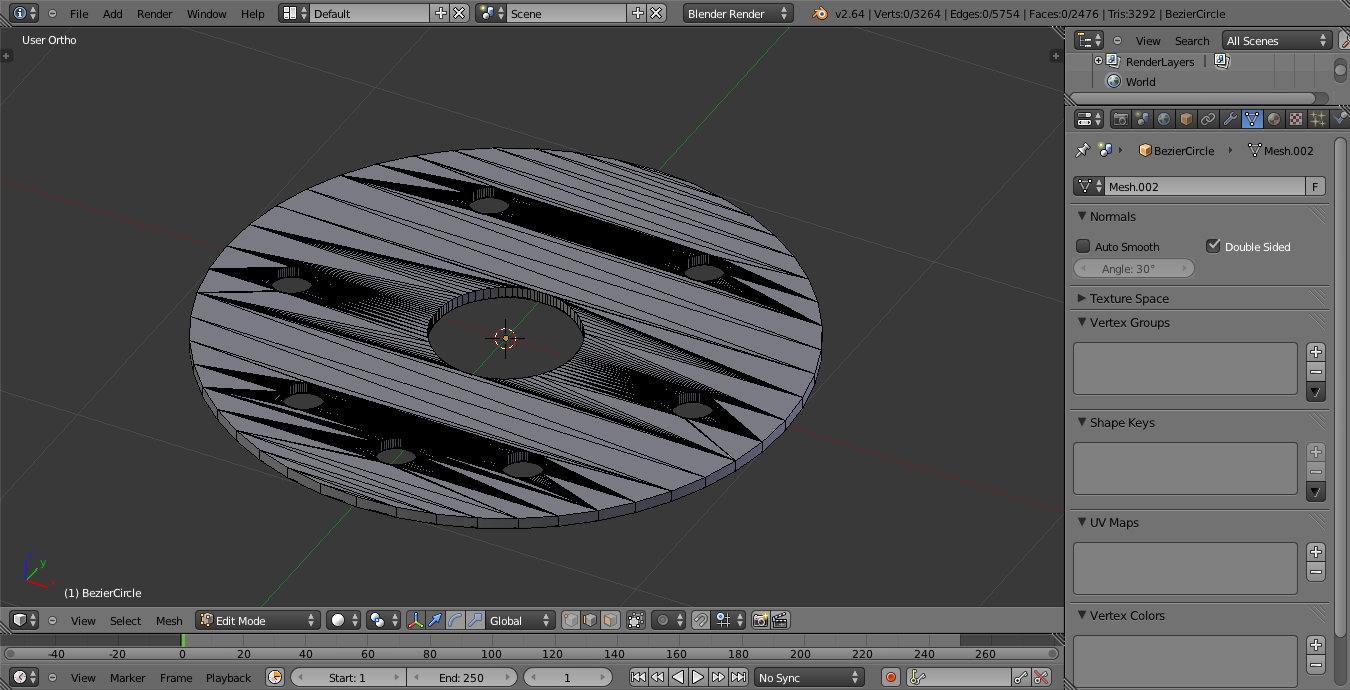Viewport: 1350px width, 690px height.
Task: Open the Mesh menu in the 3D view header
Action: coord(169,620)
